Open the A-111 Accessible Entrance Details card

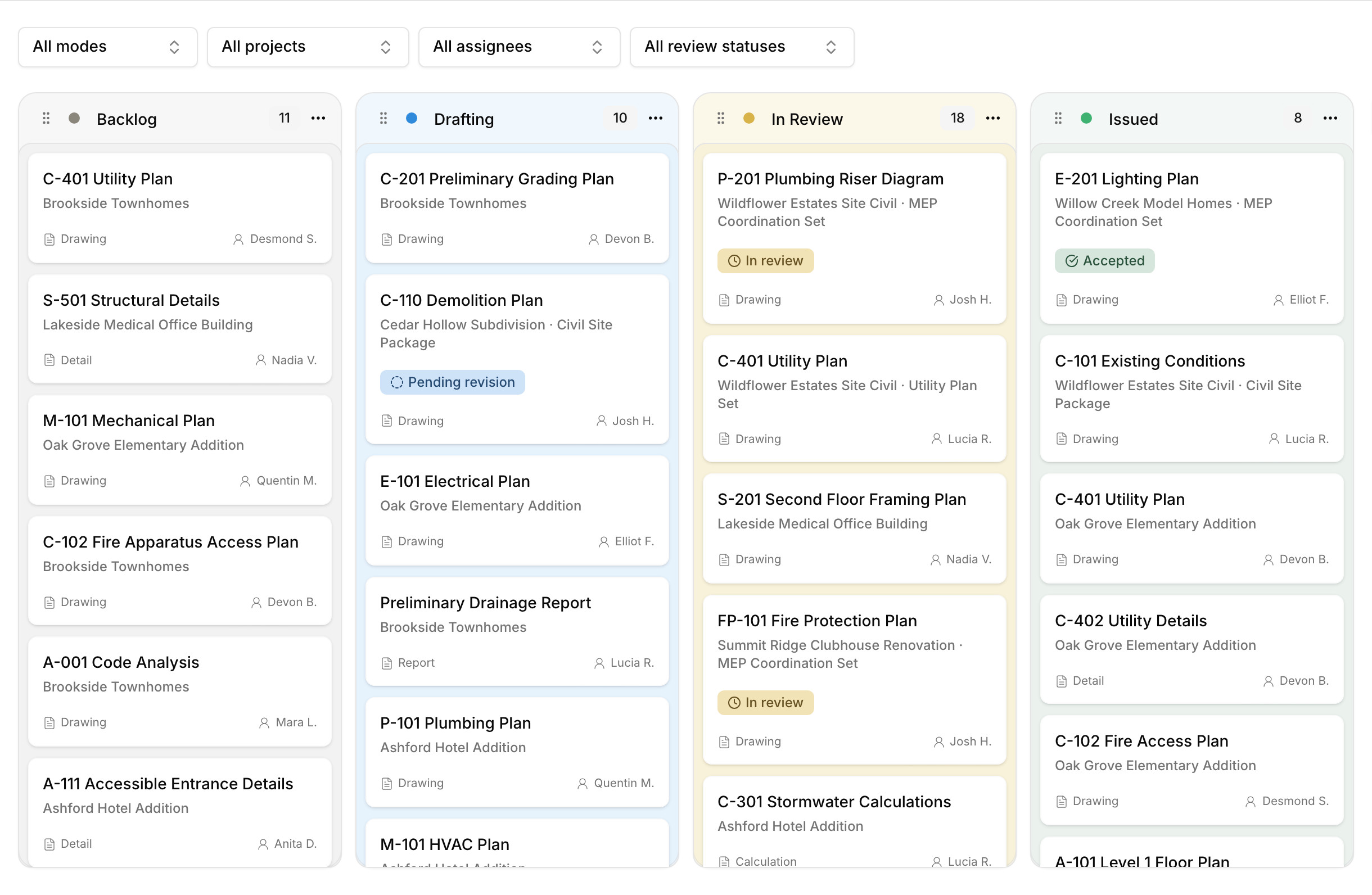(180, 812)
